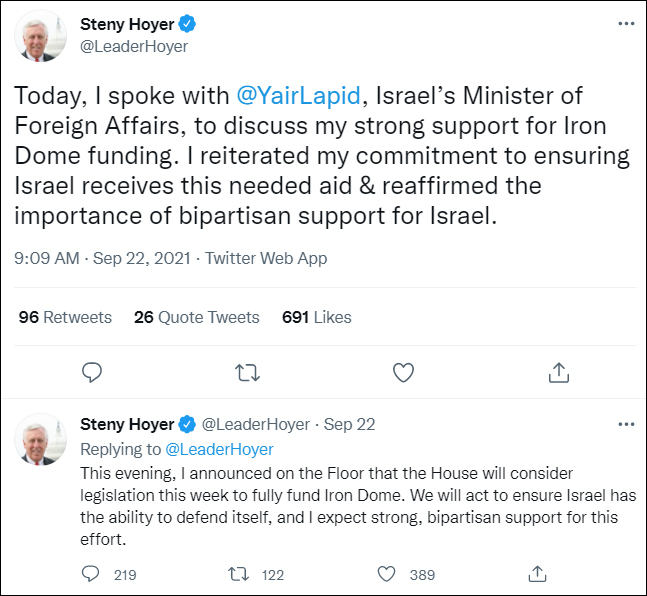Share the main tweet
647x596 pixels.
click(559, 373)
